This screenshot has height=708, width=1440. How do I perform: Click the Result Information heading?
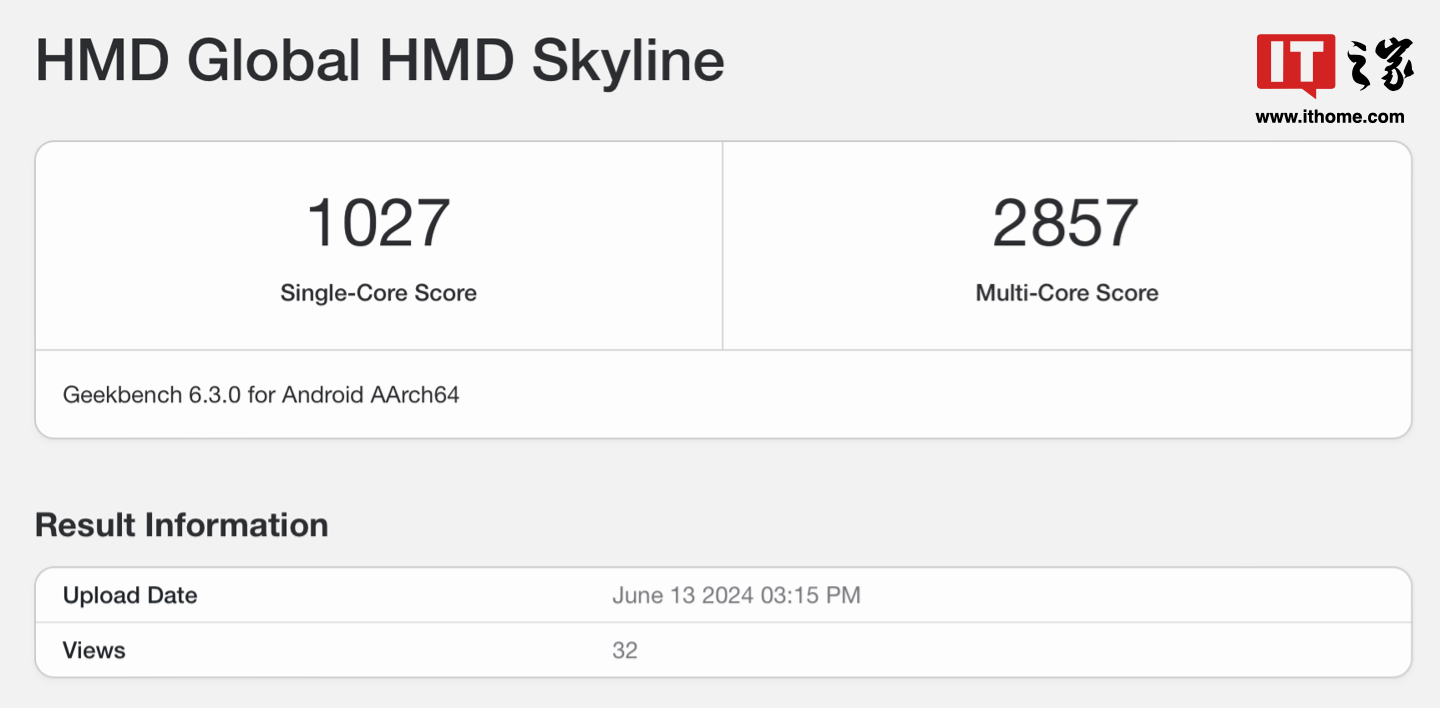point(181,525)
